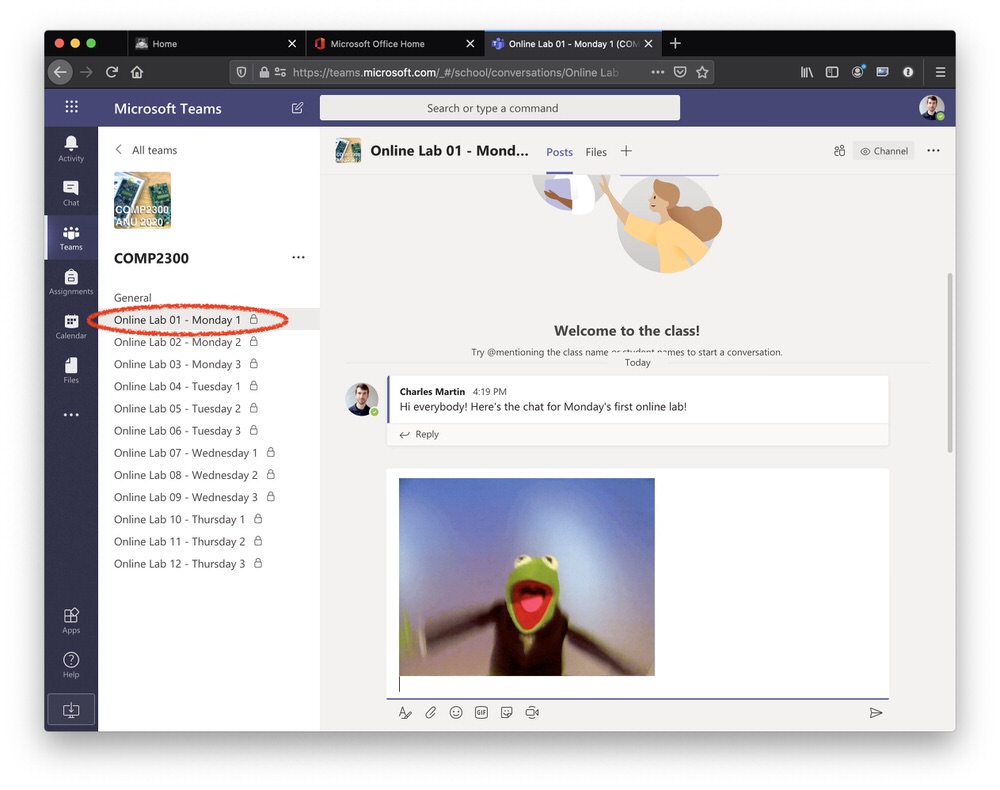
Task: Attach a file with the paperclip icon
Action: (430, 712)
